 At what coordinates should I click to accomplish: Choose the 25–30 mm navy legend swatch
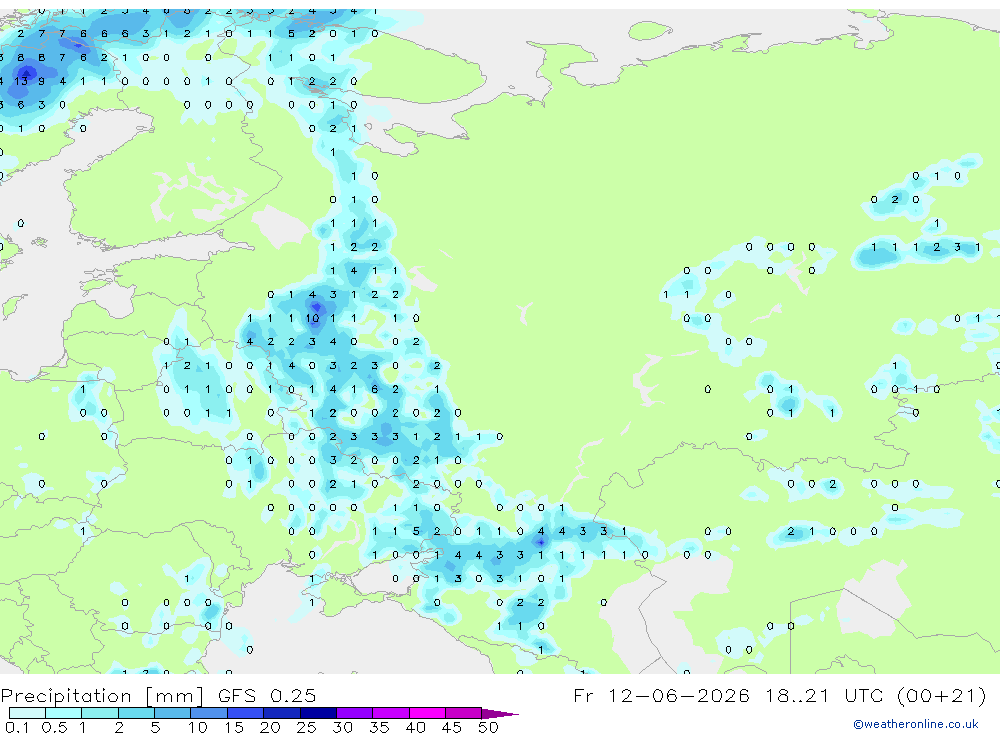click(318, 713)
